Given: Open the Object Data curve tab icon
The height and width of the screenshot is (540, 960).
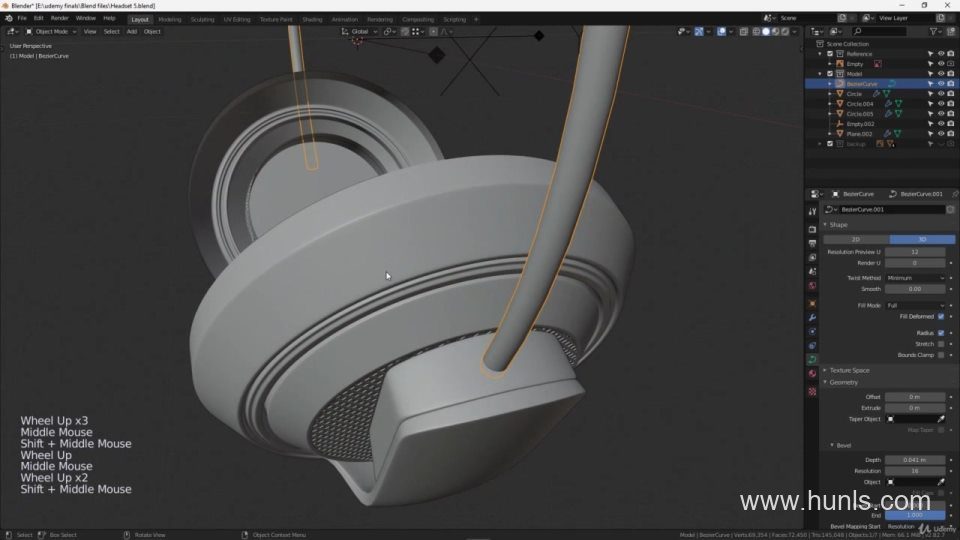Looking at the screenshot, I should tap(812, 360).
